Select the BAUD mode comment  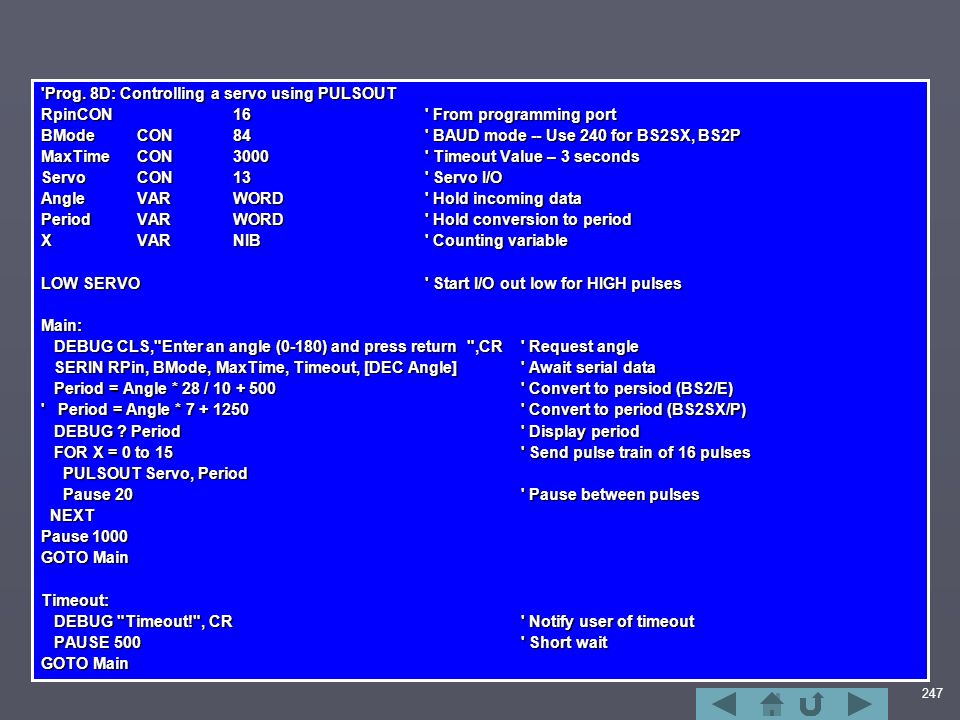point(582,135)
